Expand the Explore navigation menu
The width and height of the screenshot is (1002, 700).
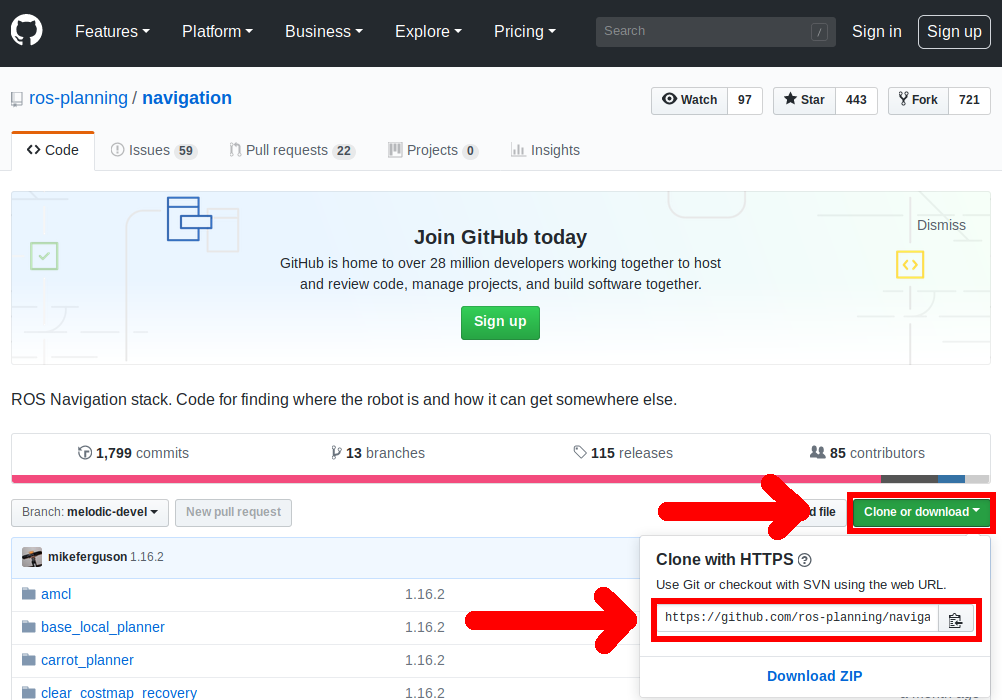428,31
